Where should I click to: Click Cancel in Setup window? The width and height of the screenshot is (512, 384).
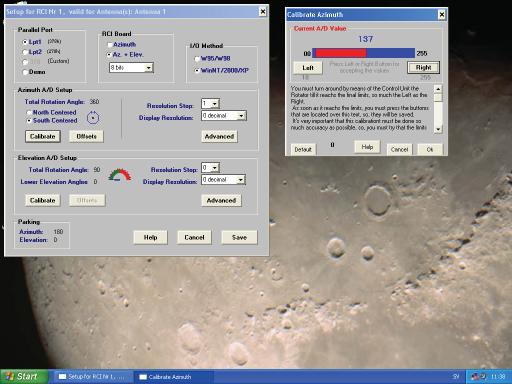pyautogui.click(x=194, y=237)
